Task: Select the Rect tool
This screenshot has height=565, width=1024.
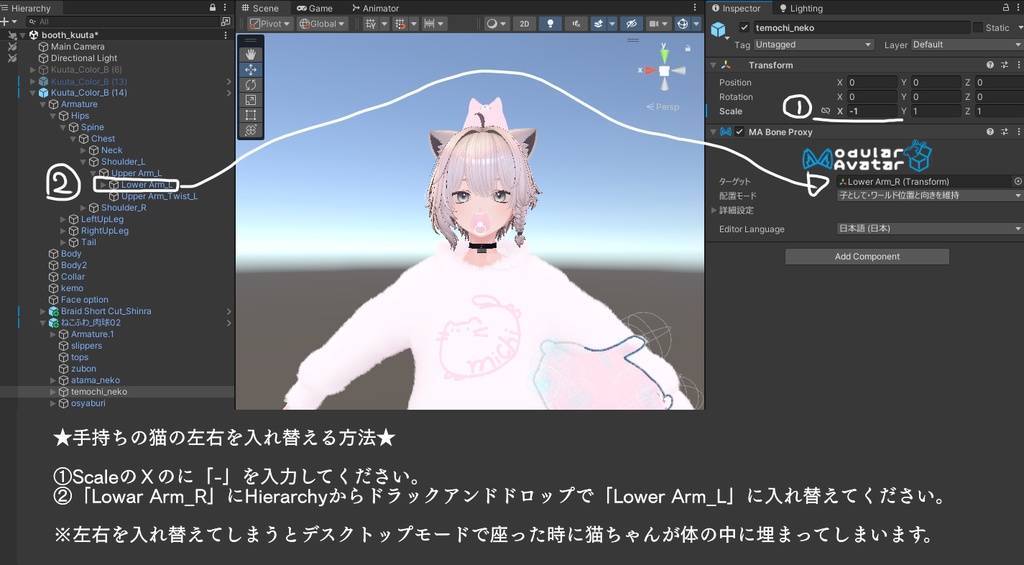Action: (251, 115)
